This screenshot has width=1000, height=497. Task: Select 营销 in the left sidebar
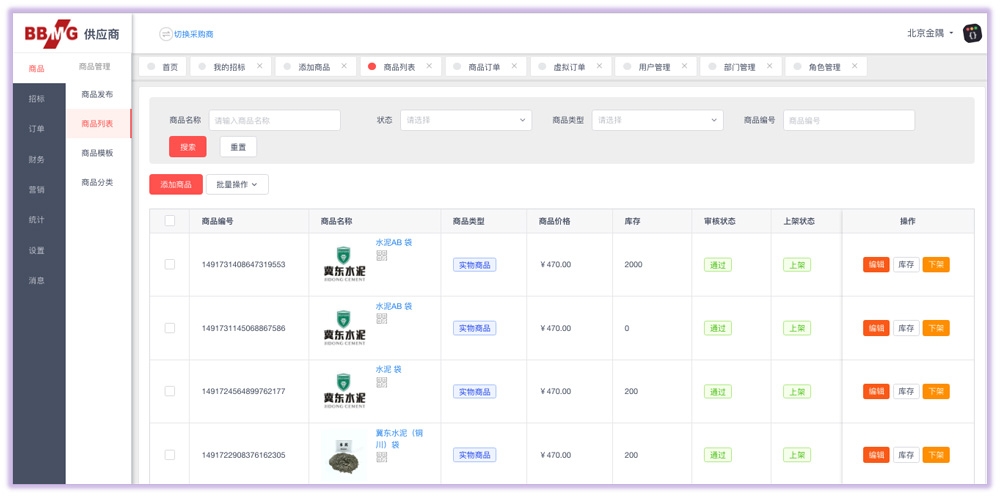click(x=37, y=189)
